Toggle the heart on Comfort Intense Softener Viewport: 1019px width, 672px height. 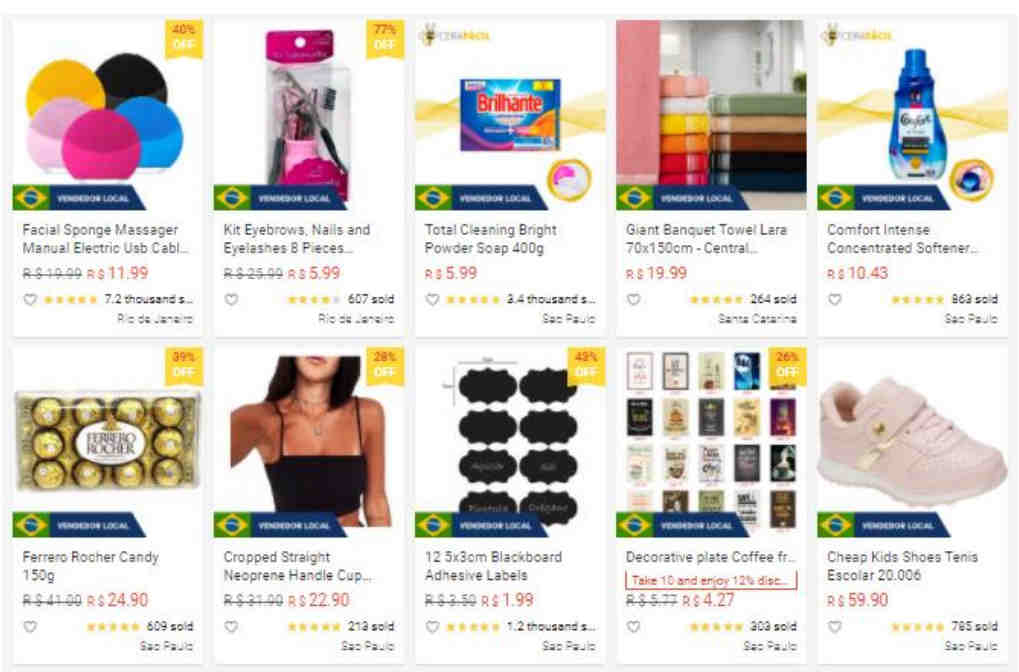(x=835, y=300)
